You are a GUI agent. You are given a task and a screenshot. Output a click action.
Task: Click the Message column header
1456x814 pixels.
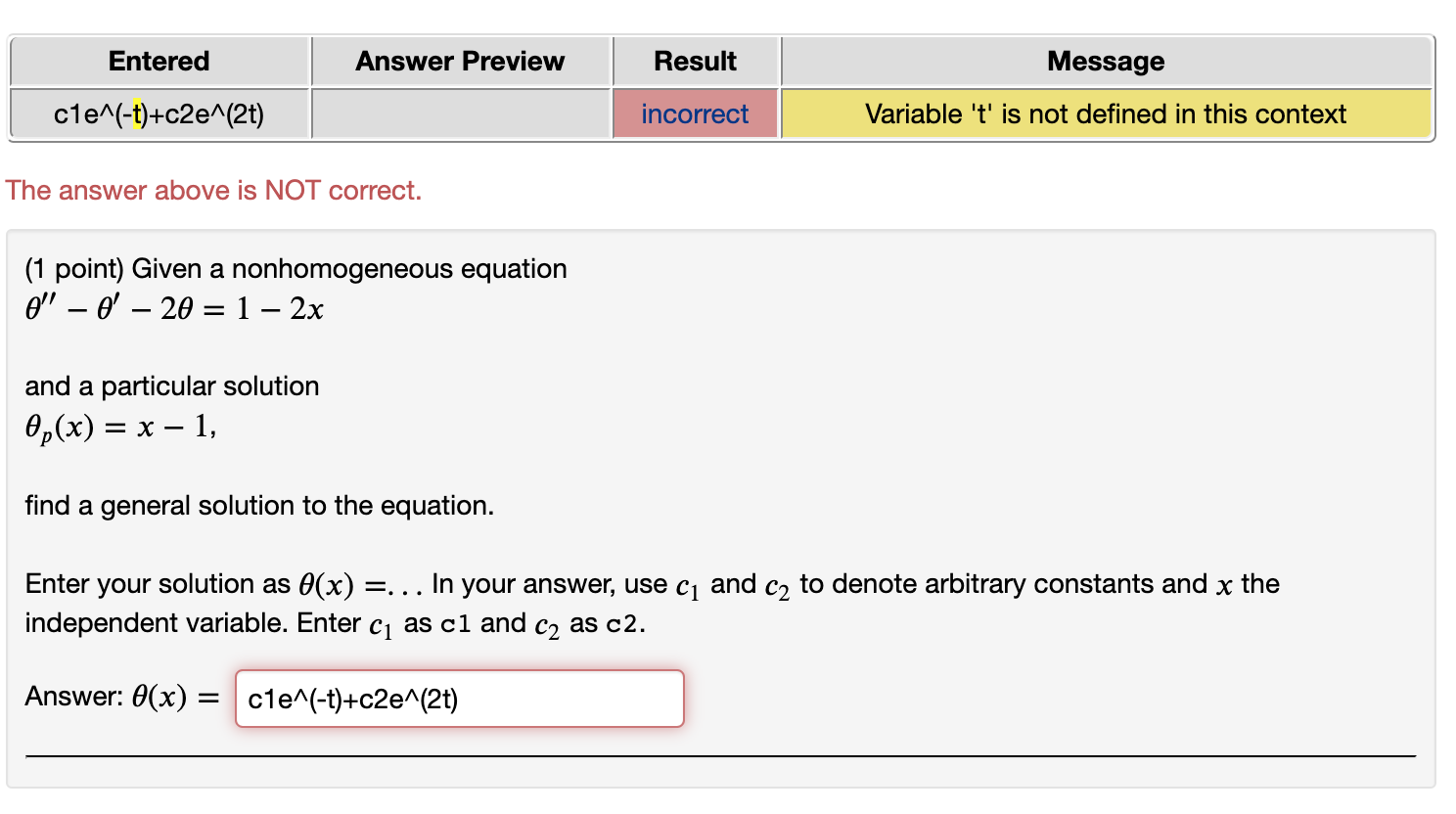[1106, 61]
